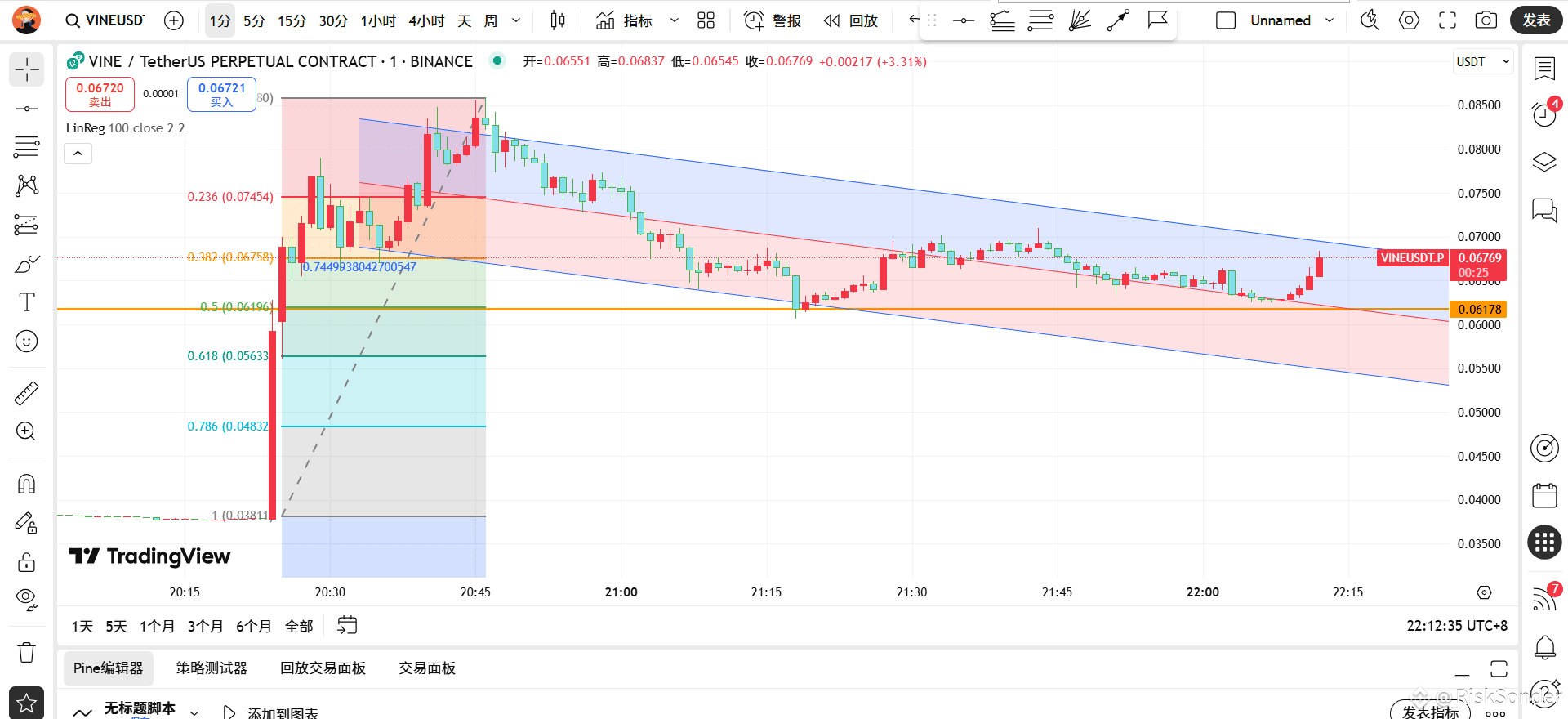Select the 3个月 date range
The image size is (1568, 719).
[206, 626]
